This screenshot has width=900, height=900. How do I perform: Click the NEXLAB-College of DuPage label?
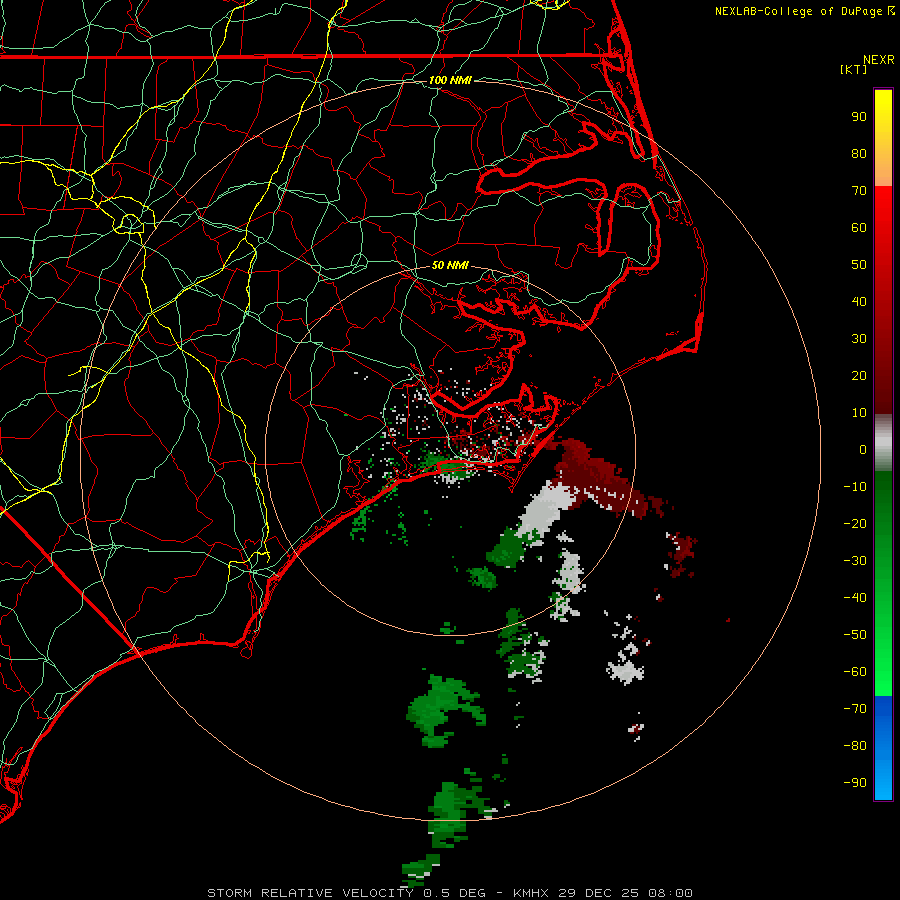(804, 11)
